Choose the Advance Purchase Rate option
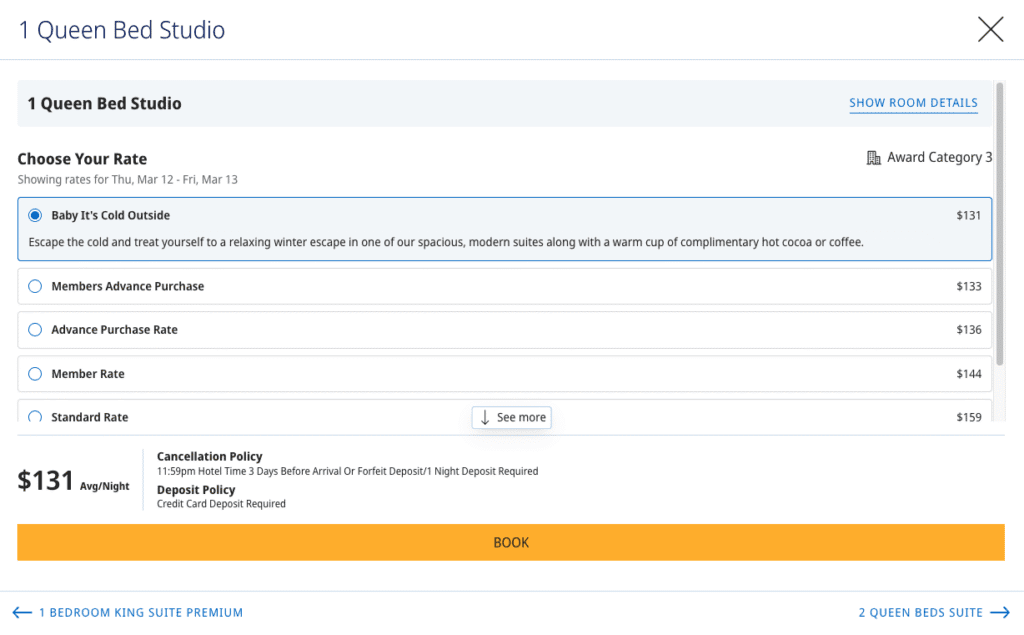 [x=35, y=330]
